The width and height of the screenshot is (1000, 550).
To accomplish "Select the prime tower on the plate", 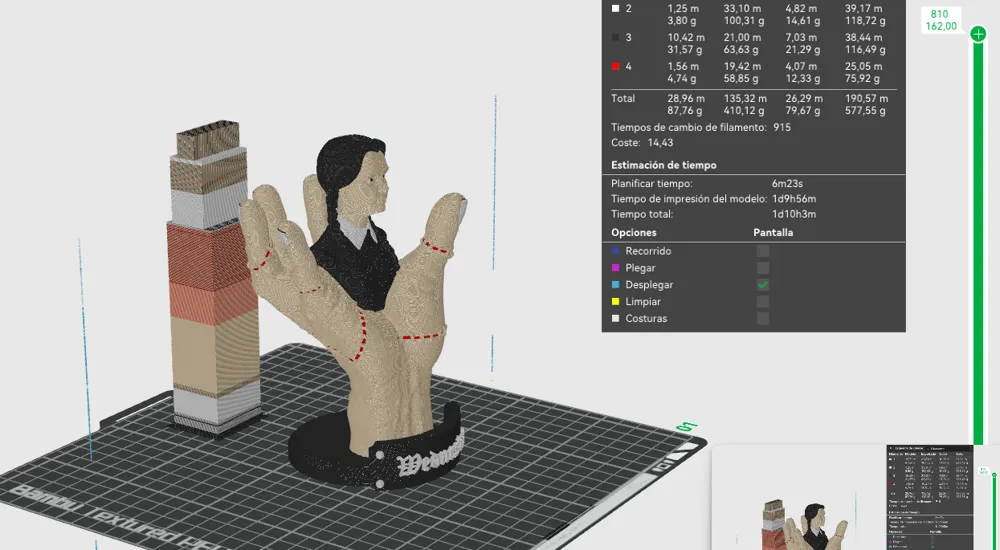I will (x=214, y=281).
